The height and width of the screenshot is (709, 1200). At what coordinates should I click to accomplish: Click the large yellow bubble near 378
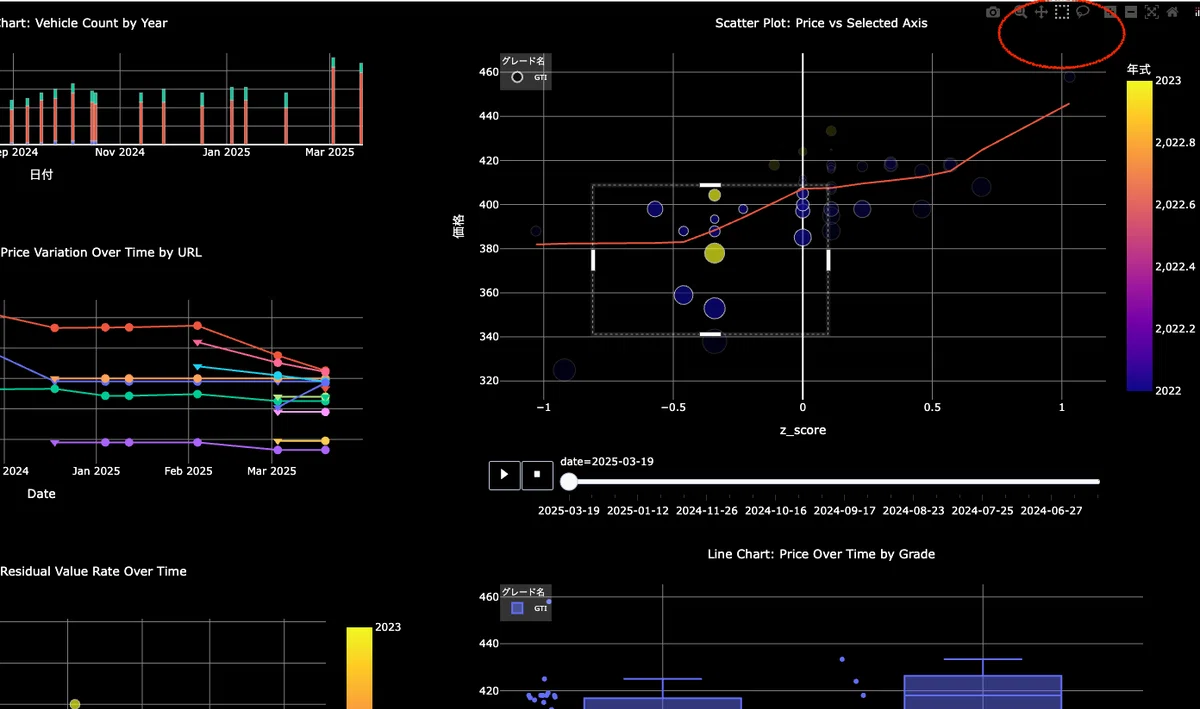714,253
